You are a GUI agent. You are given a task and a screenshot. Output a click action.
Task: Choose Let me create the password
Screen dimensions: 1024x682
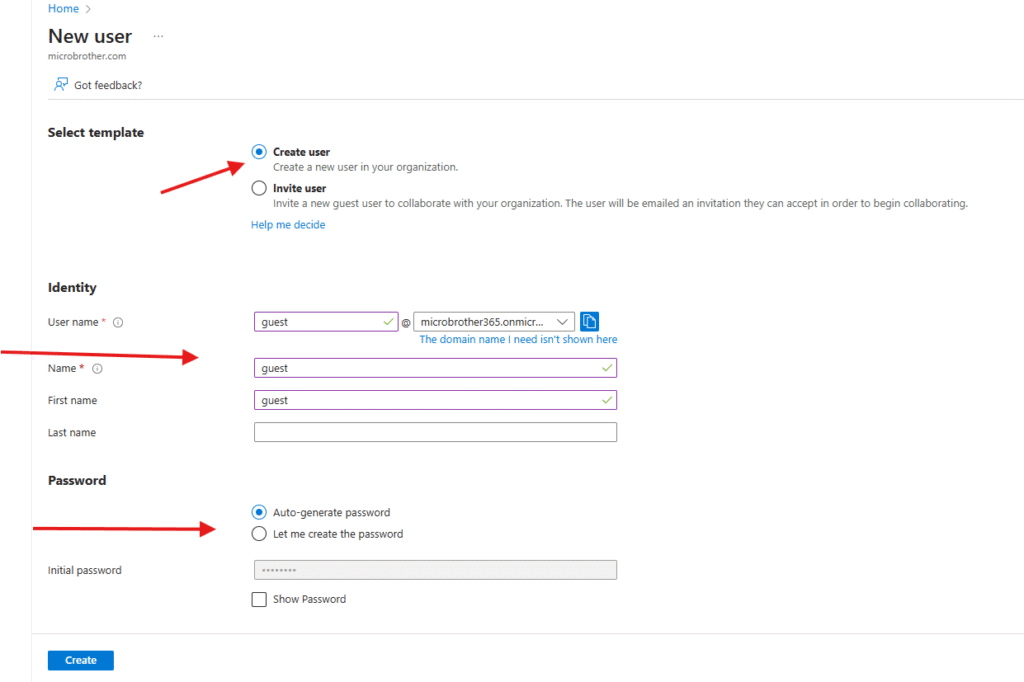point(259,534)
